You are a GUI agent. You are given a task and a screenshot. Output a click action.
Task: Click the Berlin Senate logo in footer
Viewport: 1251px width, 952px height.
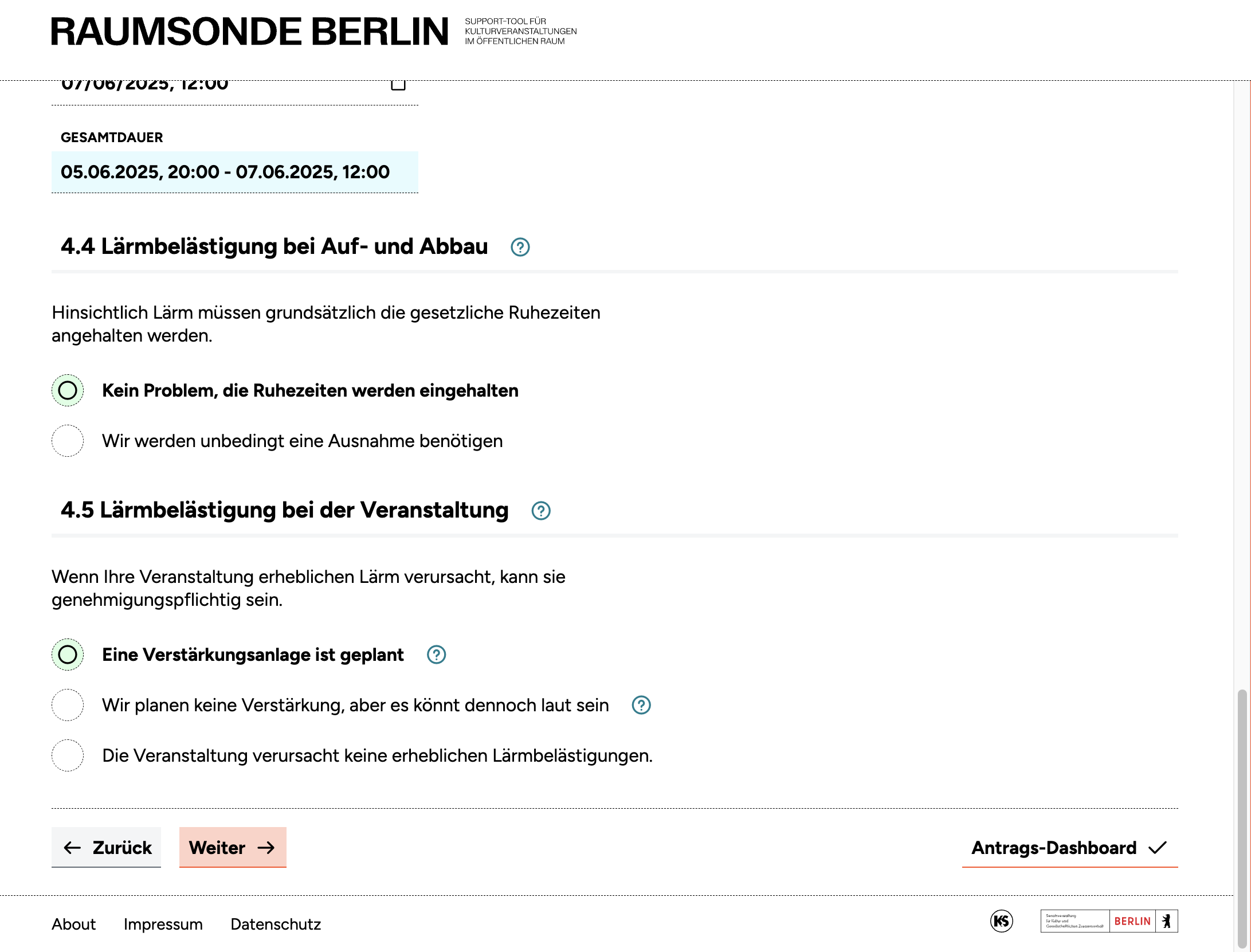click(x=1108, y=921)
